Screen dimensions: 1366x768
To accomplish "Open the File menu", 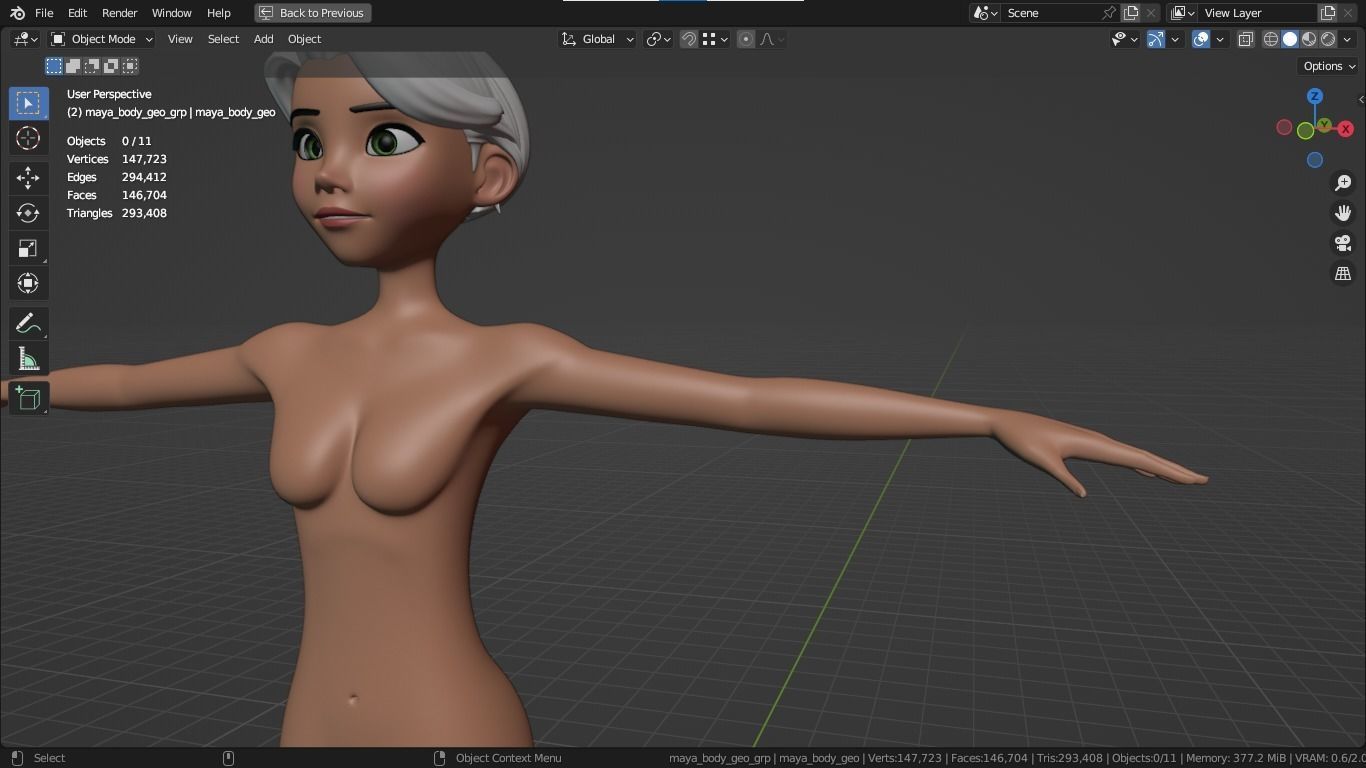I will pyautogui.click(x=44, y=13).
